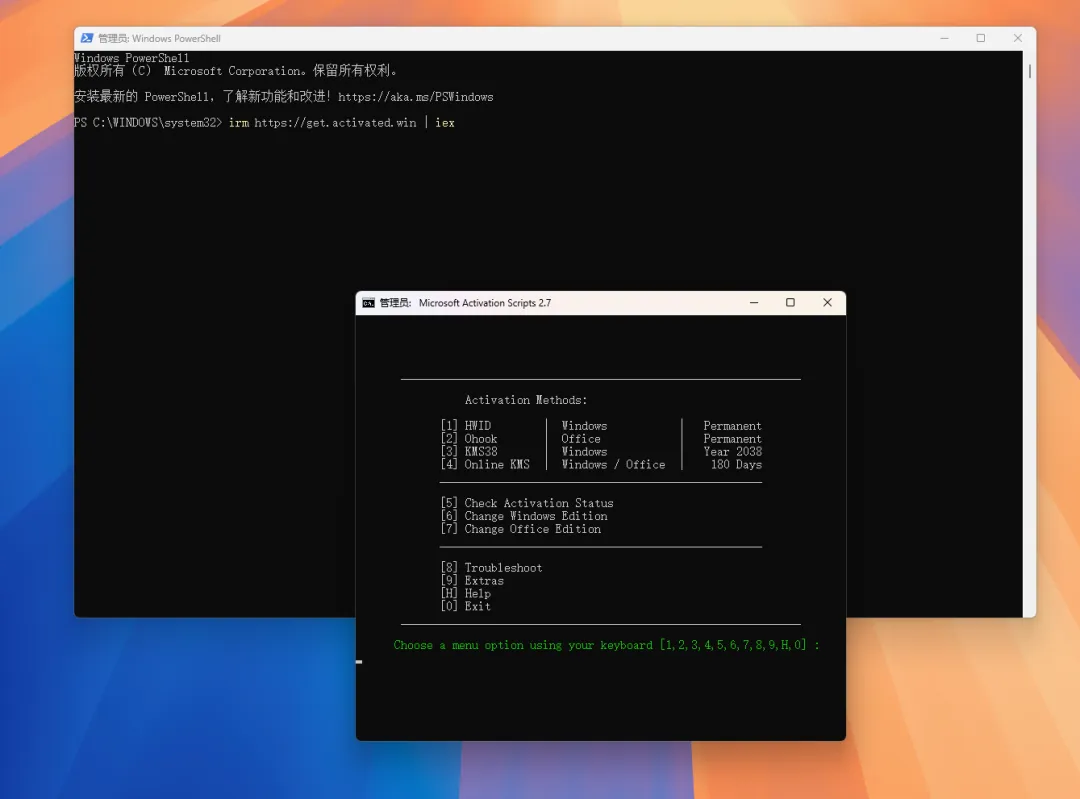Click the PowerShell icon in the title bar
The image size is (1080, 799).
(x=85, y=38)
